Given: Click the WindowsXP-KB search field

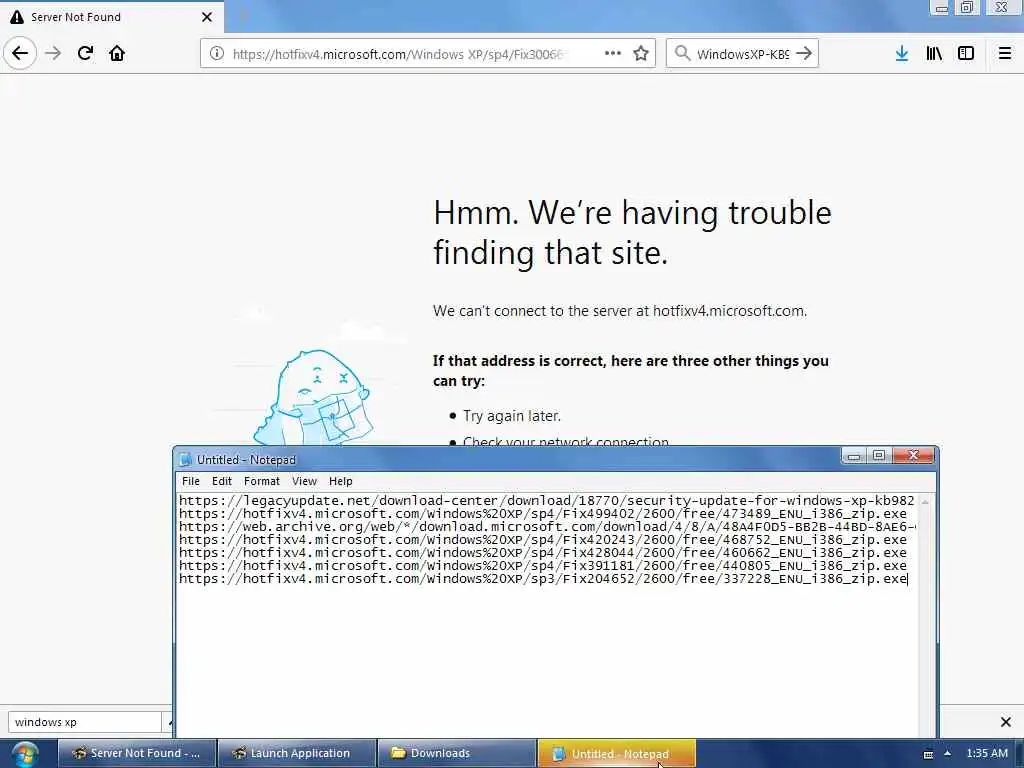Looking at the screenshot, I should tap(743, 54).
